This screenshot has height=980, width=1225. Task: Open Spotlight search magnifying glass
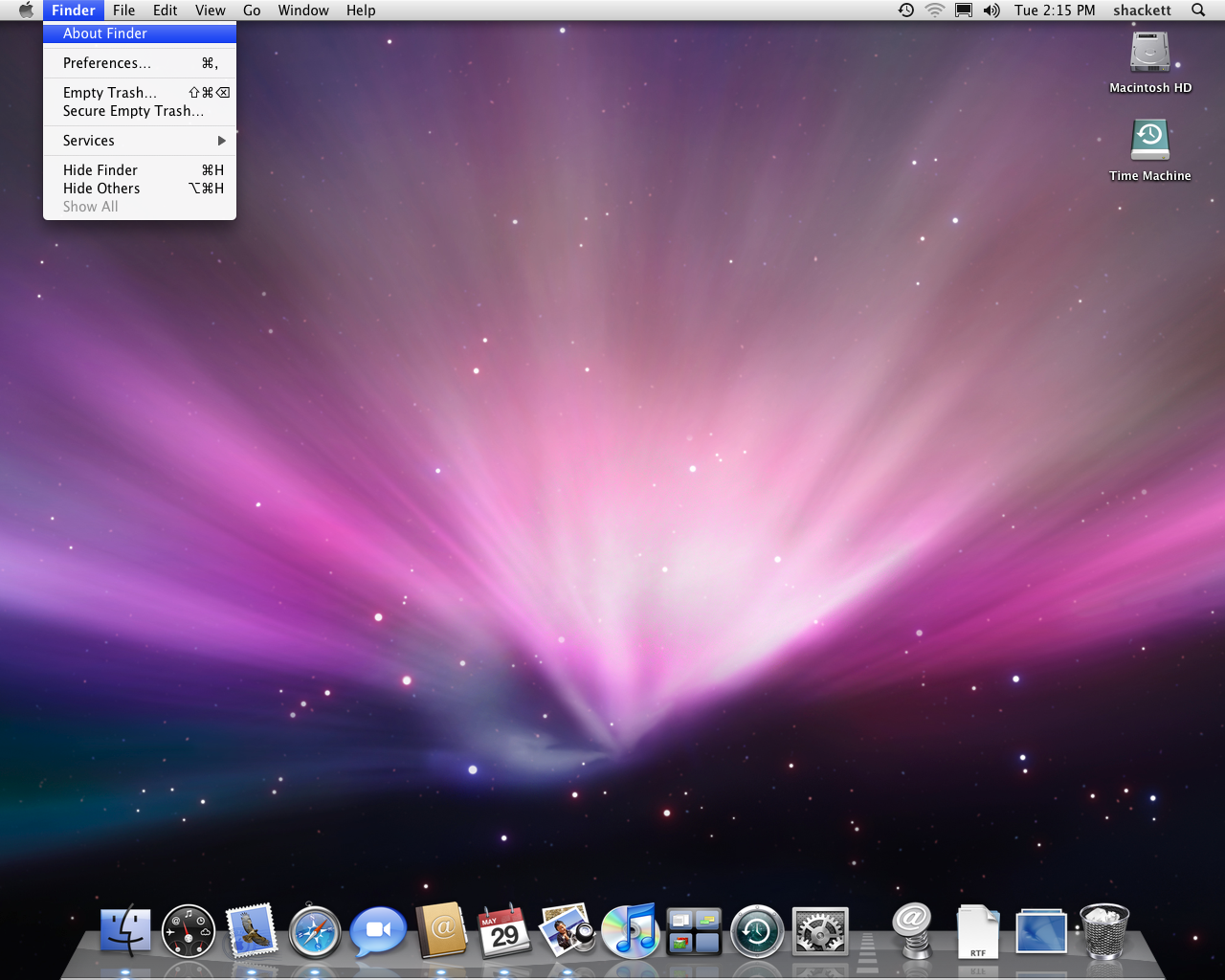(x=1198, y=11)
